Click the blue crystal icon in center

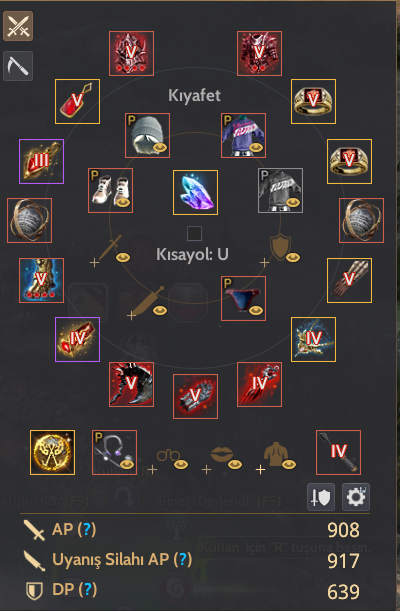pyautogui.click(x=196, y=192)
